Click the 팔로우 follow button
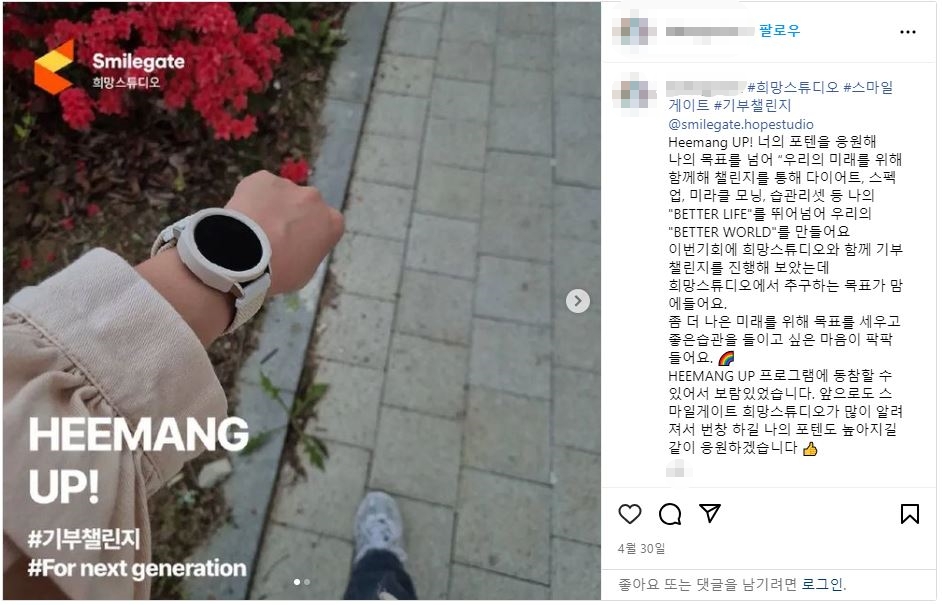This screenshot has width=942, height=605. (x=779, y=31)
